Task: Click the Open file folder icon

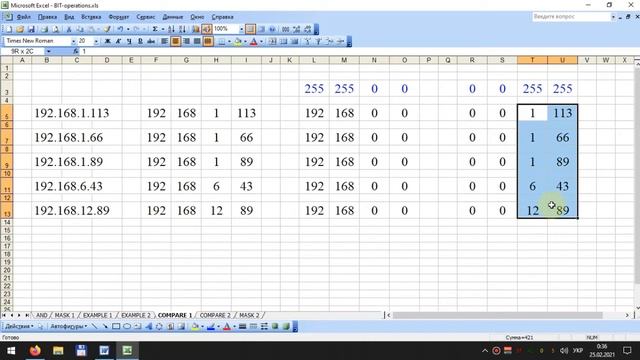Action: tap(20, 29)
